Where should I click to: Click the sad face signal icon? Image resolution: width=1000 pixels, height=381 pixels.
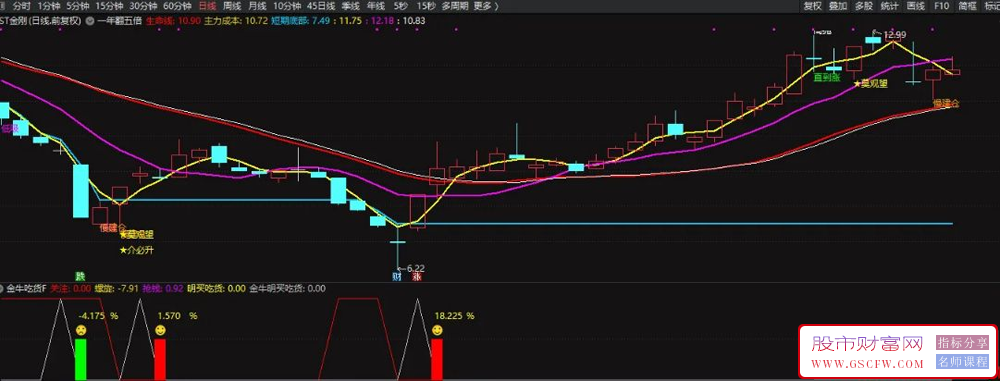tap(81, 331)
